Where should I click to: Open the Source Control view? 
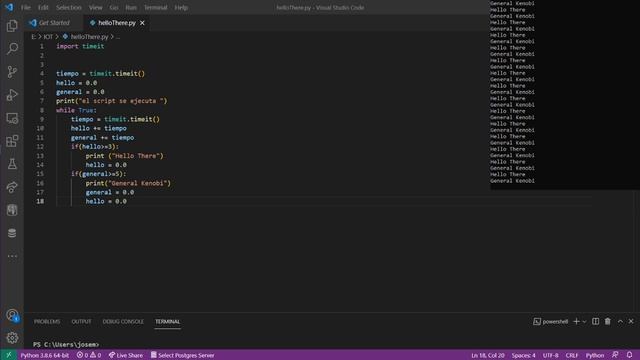pyautogui.click(x=12, y=72)
